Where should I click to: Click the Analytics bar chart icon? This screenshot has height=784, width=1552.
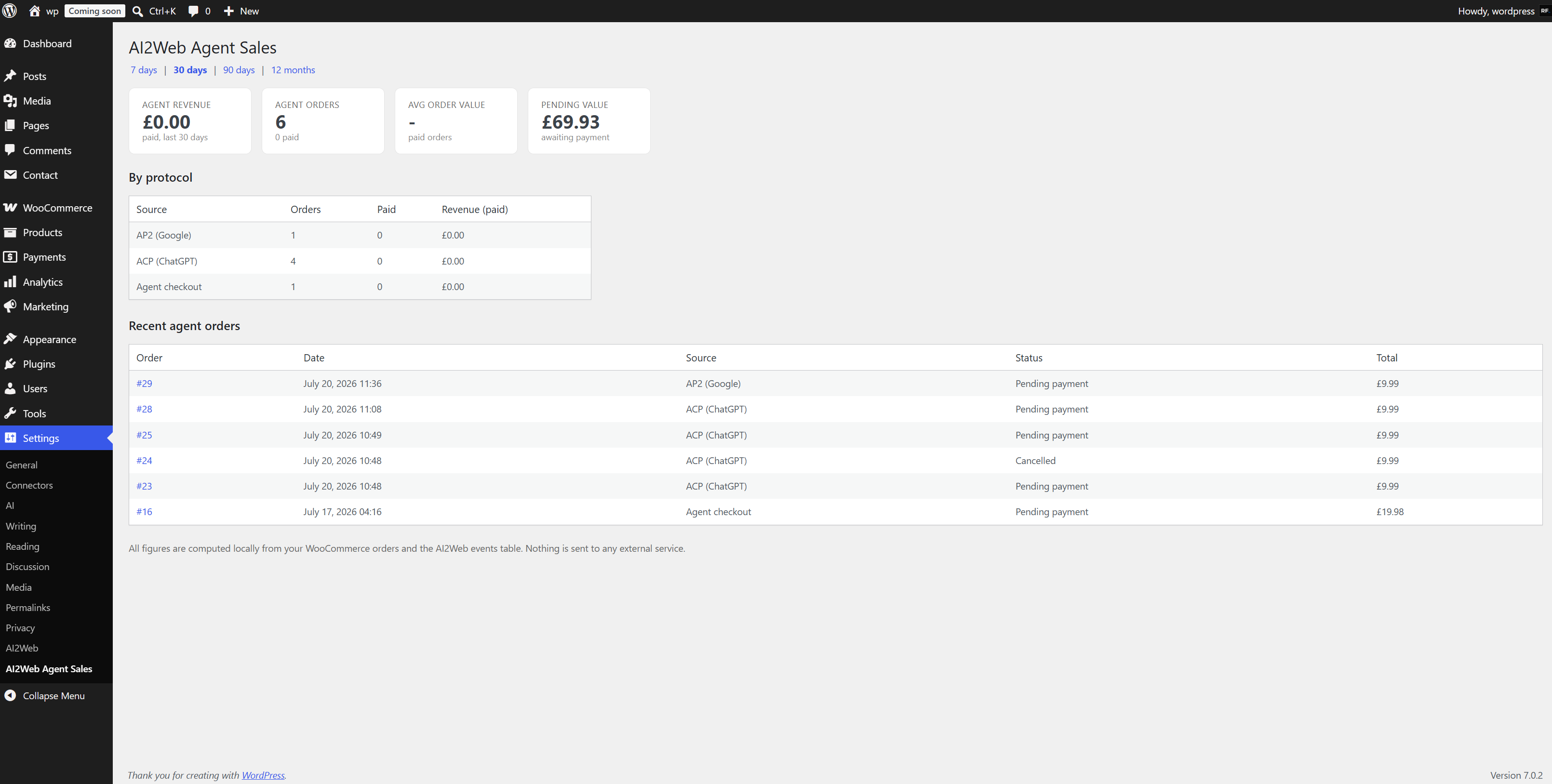(10, 281)
